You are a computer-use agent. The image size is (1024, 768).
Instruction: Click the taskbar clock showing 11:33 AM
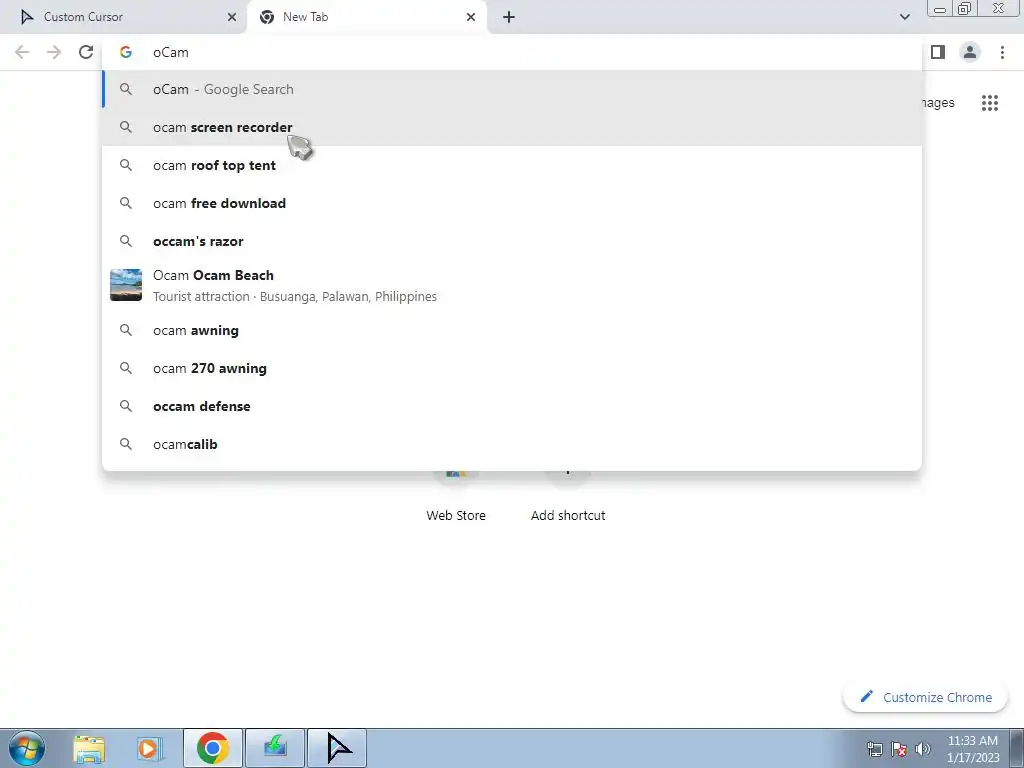(x=973, y=749)
